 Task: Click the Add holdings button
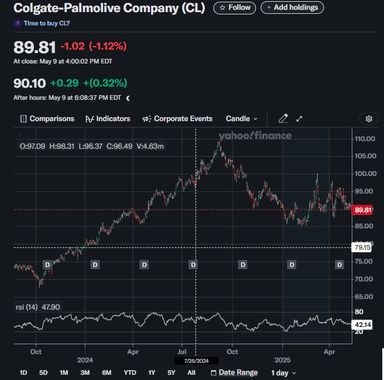pyautogui.click(x=292, y=8)
